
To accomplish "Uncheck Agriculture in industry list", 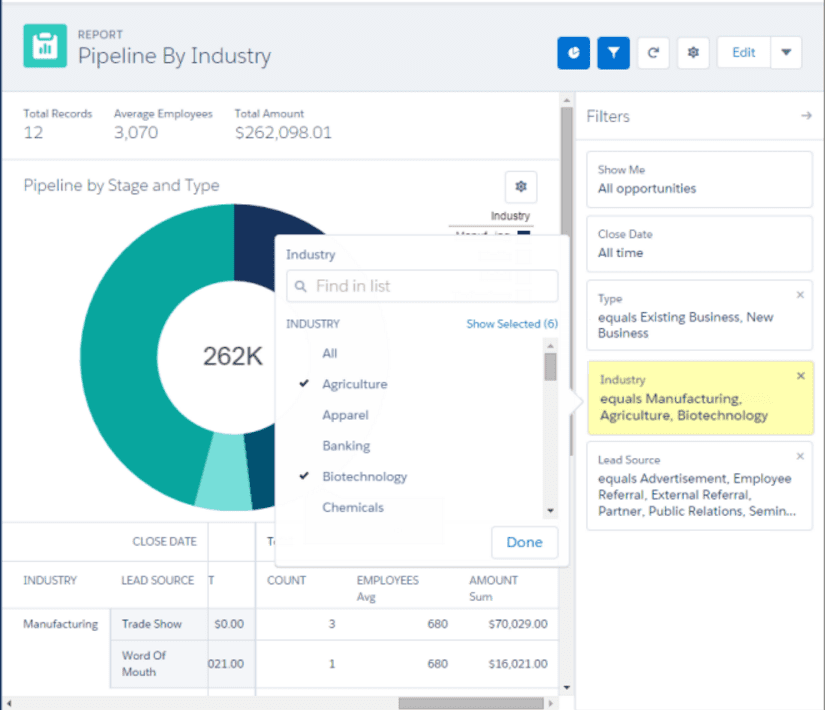I will [354, 384].
